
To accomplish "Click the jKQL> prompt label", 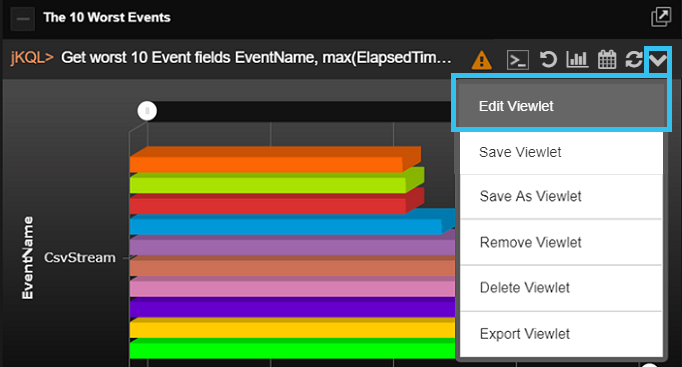I will (x=32, y=58).
